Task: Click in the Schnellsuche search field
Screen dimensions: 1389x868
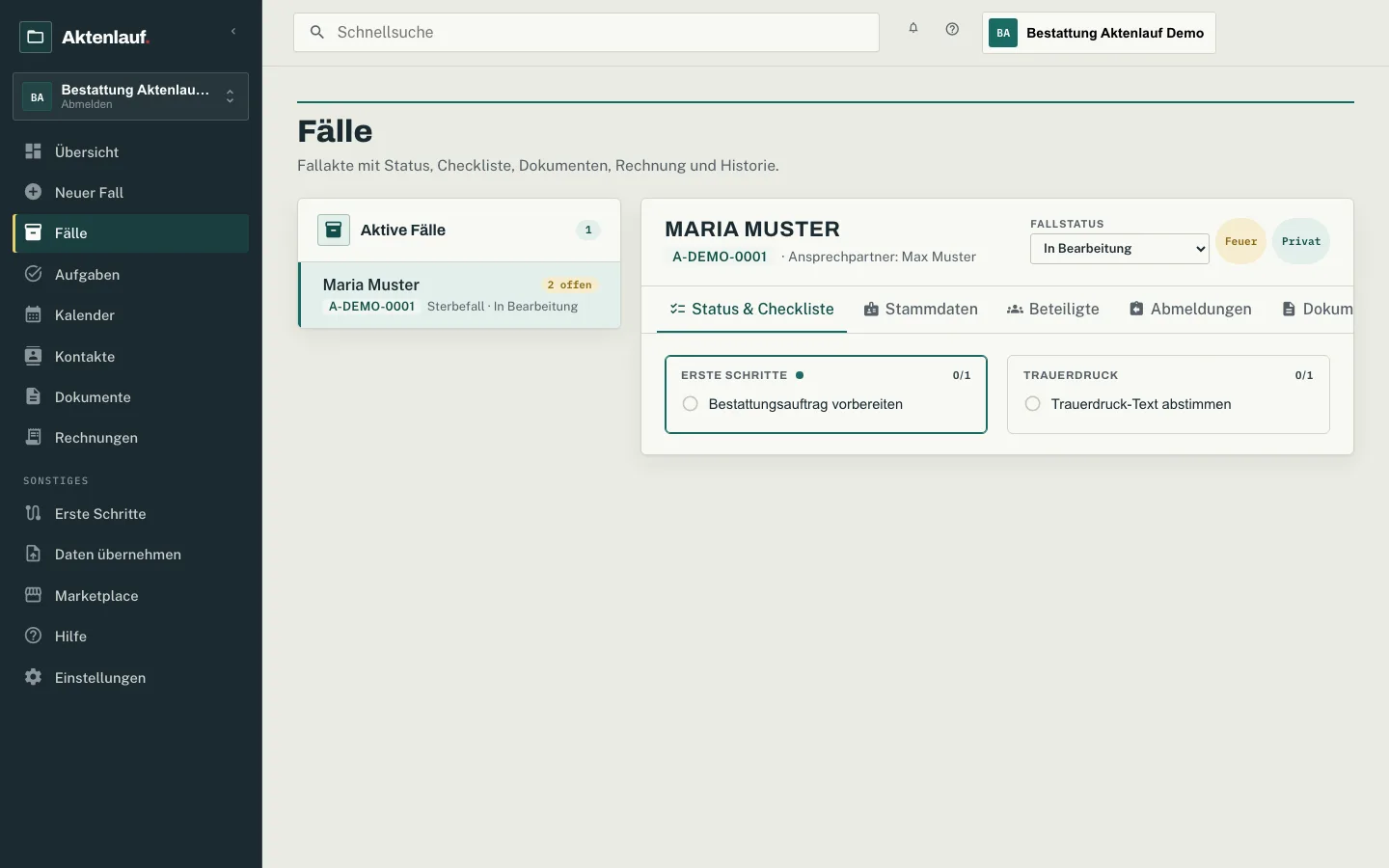Action: click(x=586, y=32)
